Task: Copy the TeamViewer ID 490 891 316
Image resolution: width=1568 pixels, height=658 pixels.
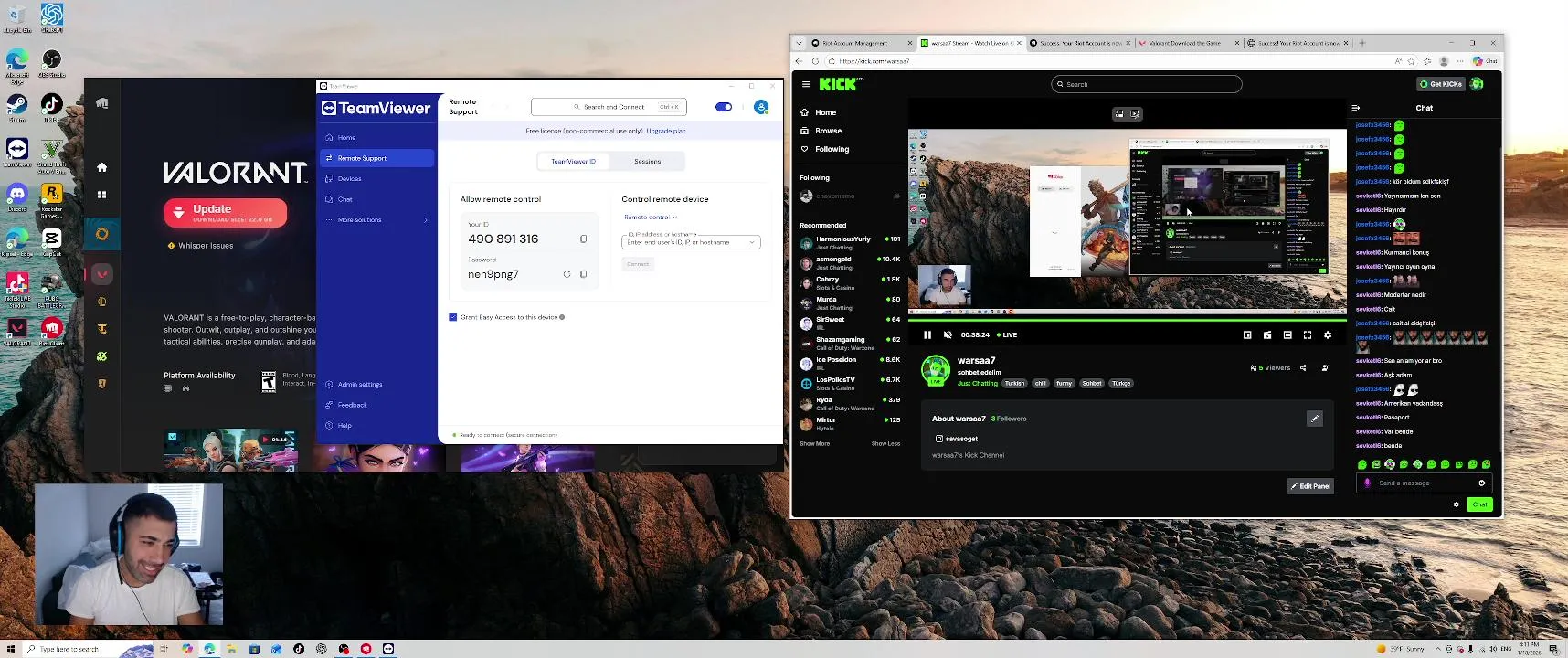Action: [x=583, y=239]
